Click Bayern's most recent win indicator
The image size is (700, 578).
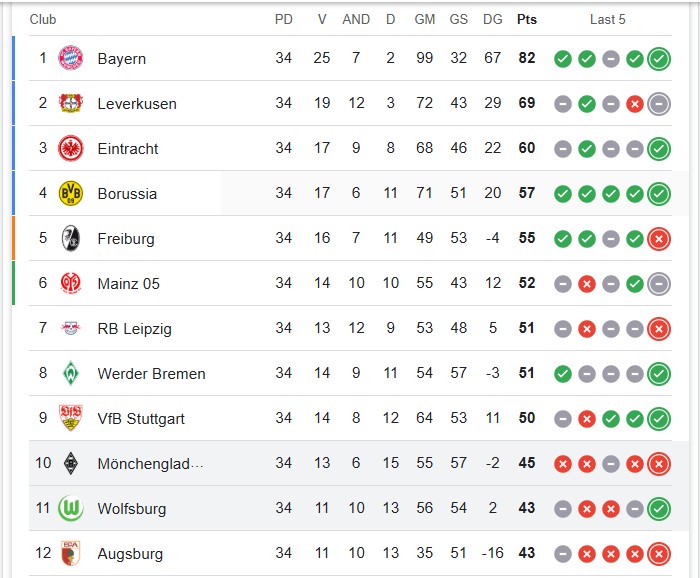659,58
